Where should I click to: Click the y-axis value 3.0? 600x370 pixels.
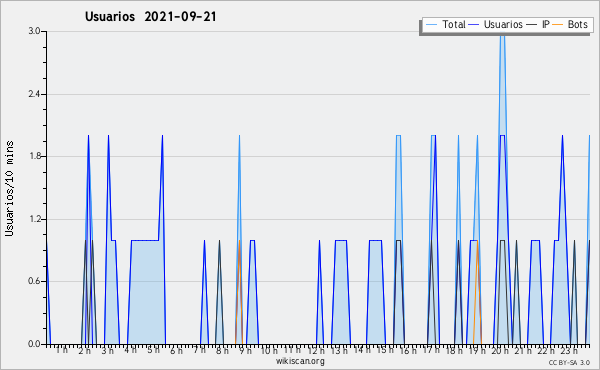pos(34,31)
